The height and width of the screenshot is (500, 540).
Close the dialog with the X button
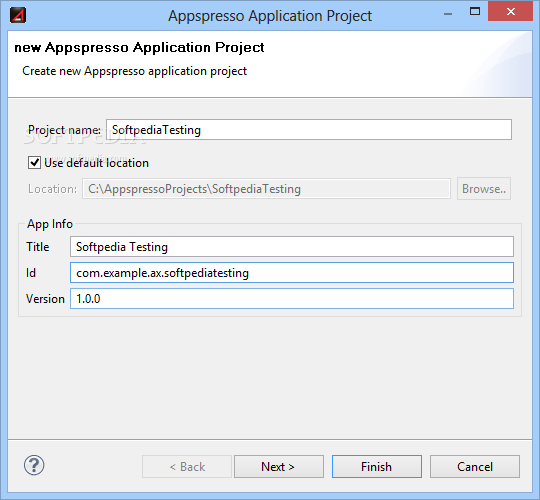coord(510,11)
